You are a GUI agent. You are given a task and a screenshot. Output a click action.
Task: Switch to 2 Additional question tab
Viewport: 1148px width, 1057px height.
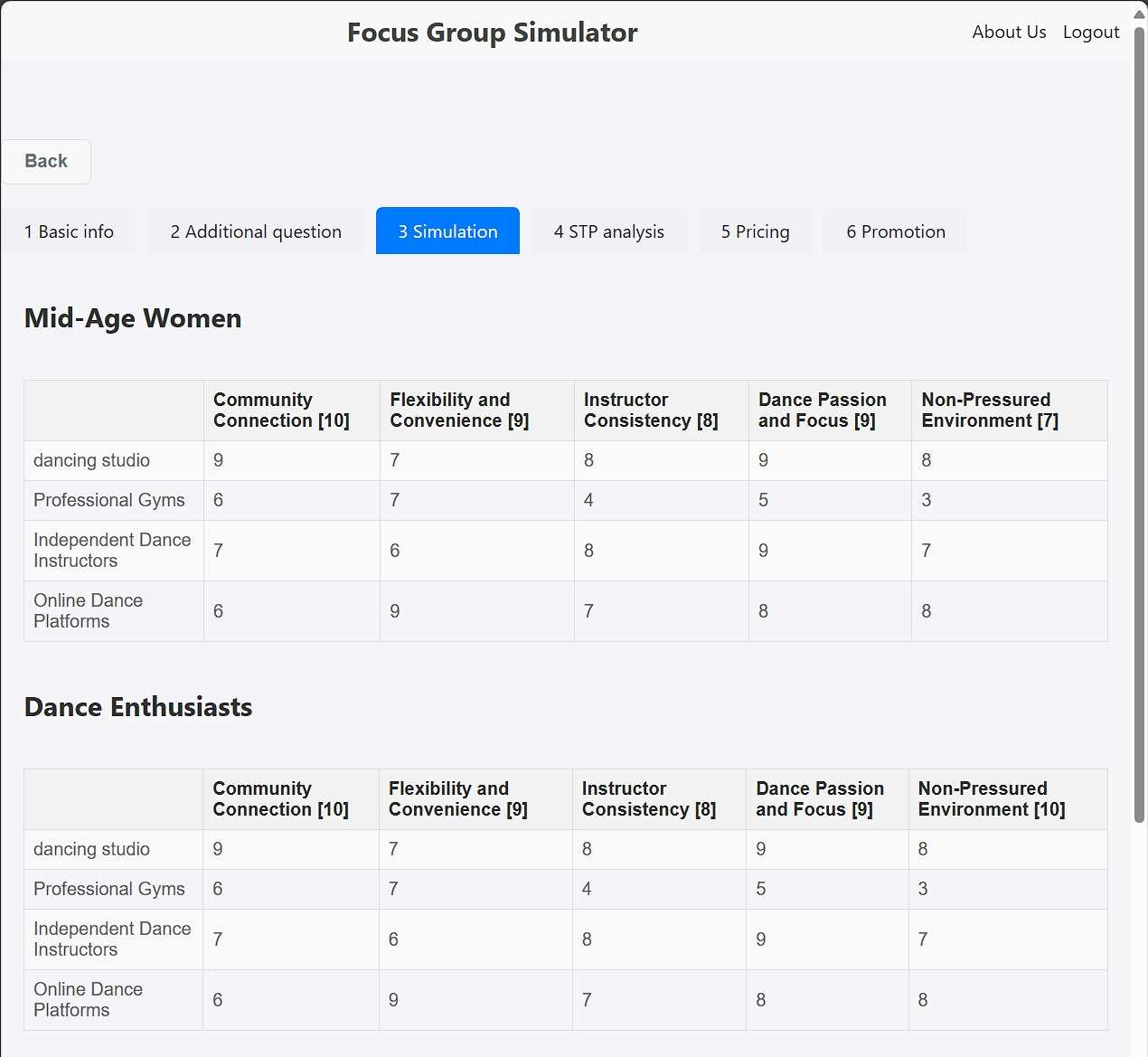[256, 231]
